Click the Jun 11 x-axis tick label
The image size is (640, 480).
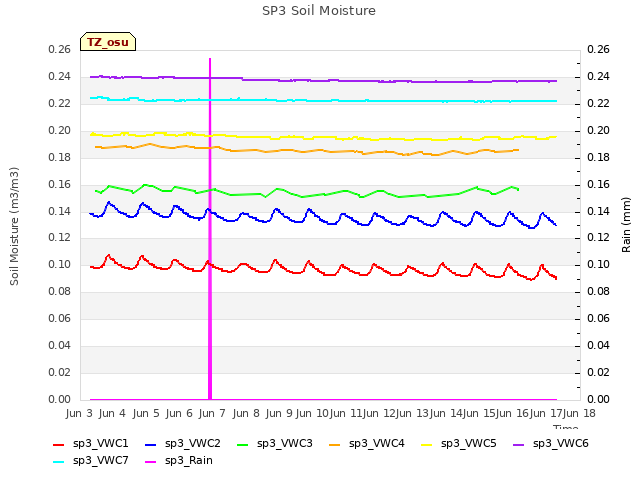tap(345, 413)
